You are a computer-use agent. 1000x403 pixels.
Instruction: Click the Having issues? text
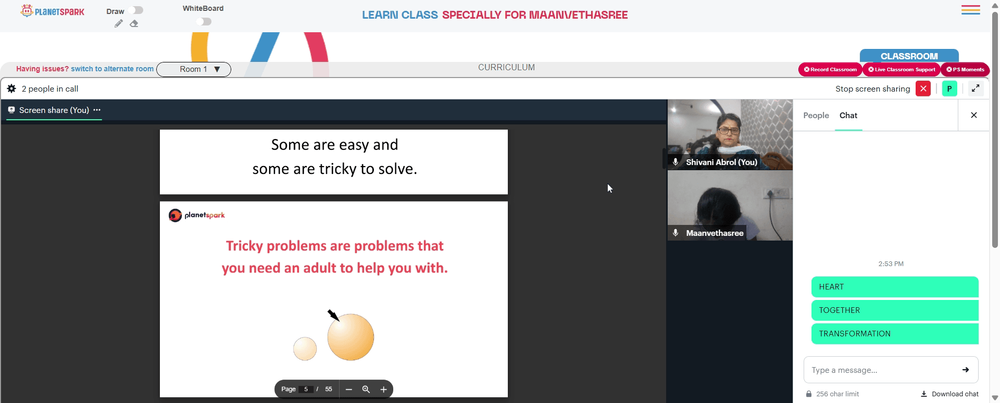pos(42,69)
